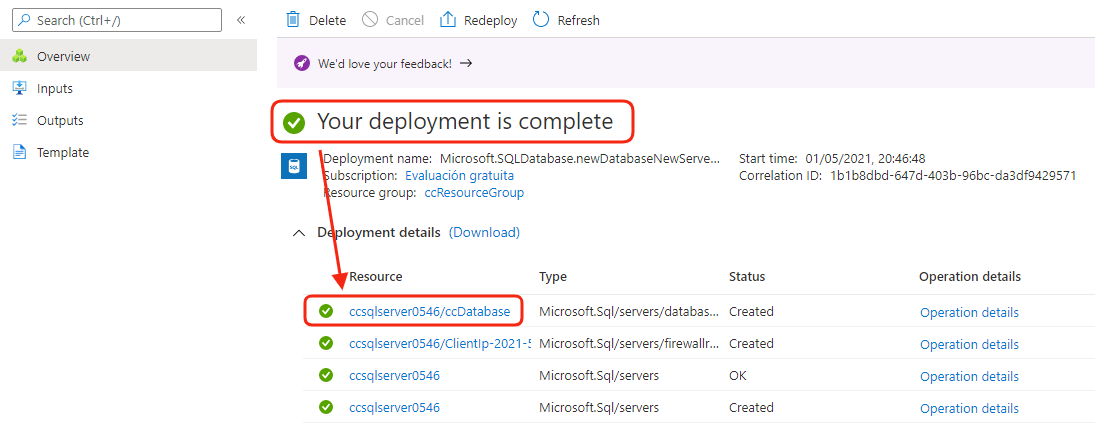Click the deployment name value text
This screenshot has height=425, width=1095.
coord(579,158)
